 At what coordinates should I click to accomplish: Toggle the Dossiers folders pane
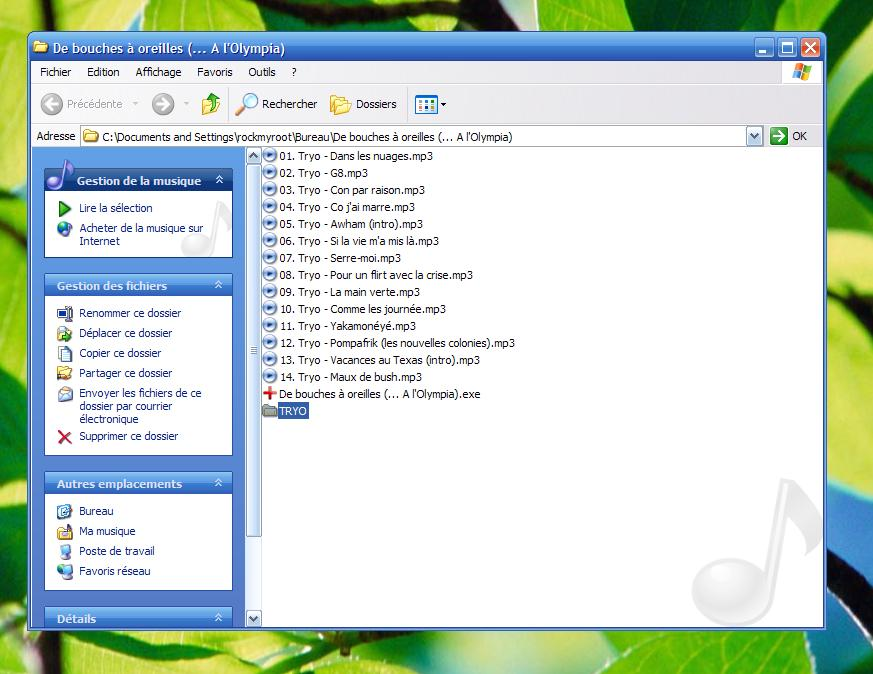point(364,104)
